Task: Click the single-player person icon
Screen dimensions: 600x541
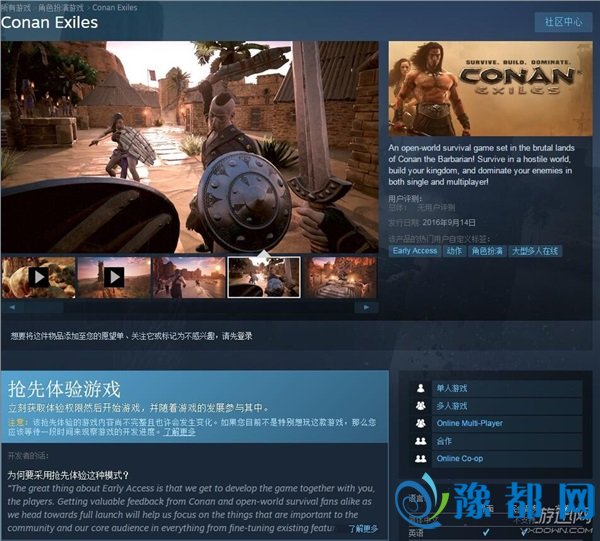Action: coord(418,388)
